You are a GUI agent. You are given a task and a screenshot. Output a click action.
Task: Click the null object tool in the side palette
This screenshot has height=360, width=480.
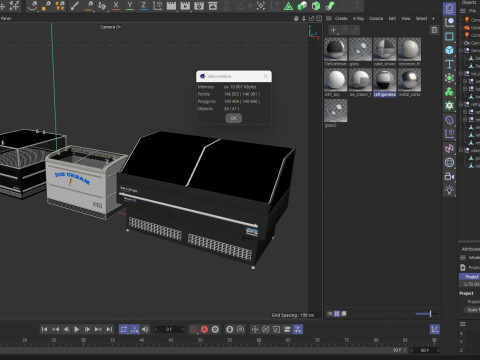click(x=449, y=22)
